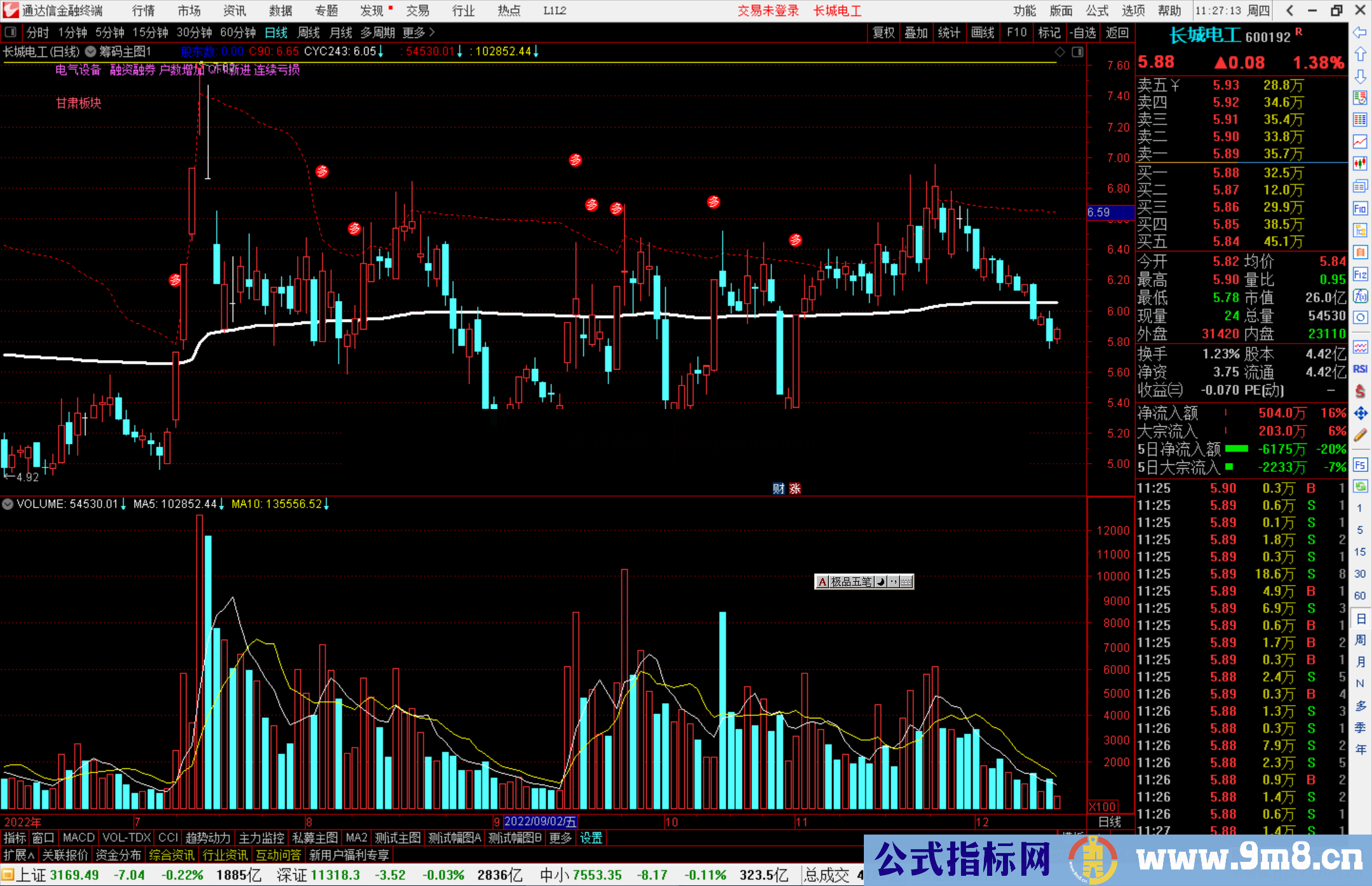The image size is (1372, 886).
Task: Toggle the chart panel square icon near top-right
Action: click(x=1077, y=52)
